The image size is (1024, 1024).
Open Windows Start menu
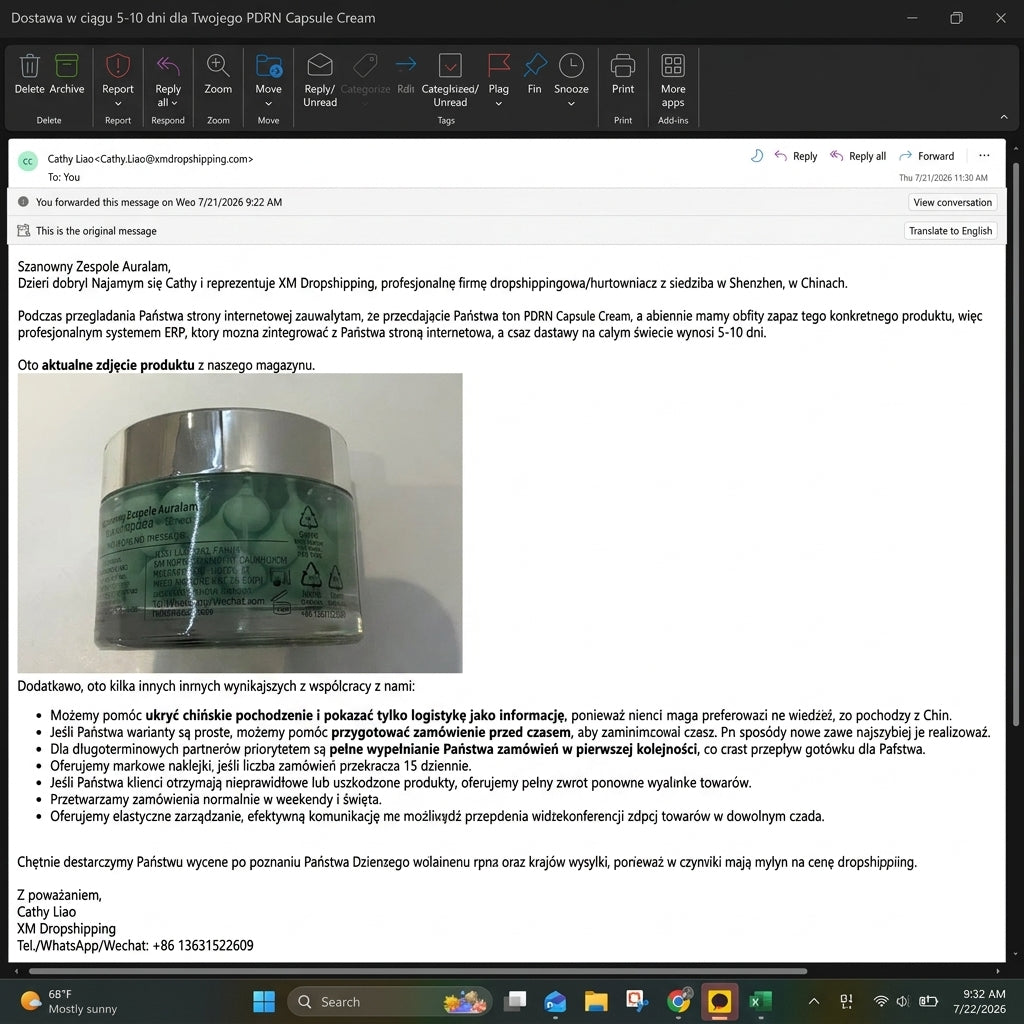pos(264,1001)
